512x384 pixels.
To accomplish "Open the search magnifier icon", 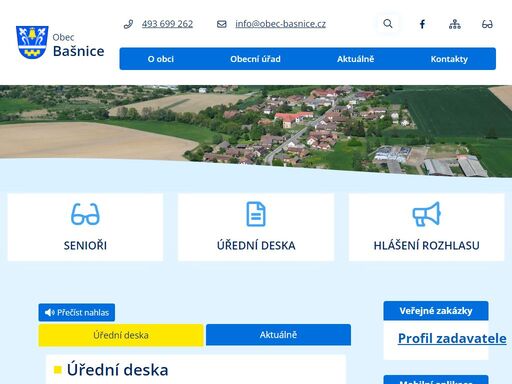I will tap(388, 24).
